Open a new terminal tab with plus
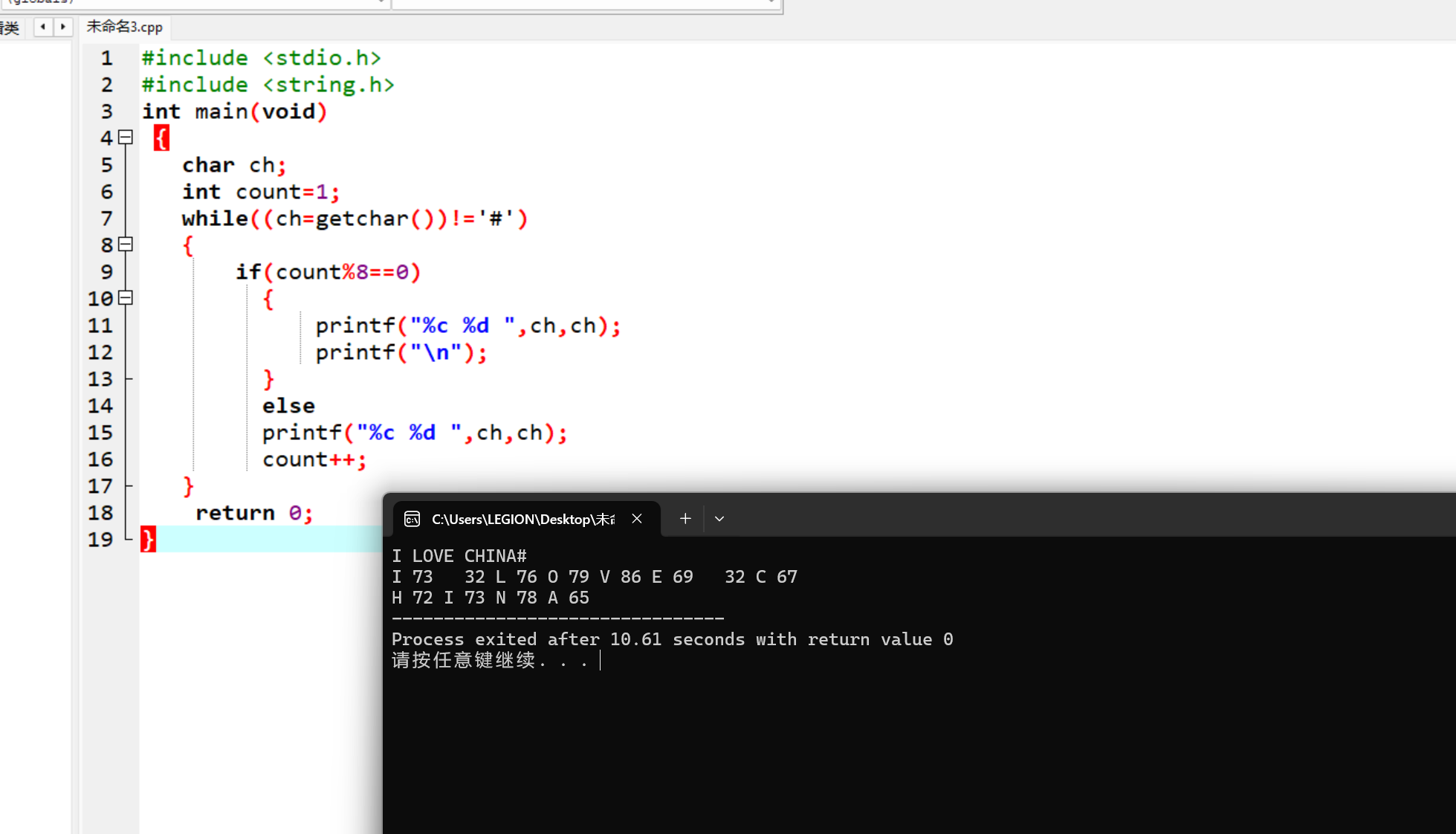 [685, 519]
